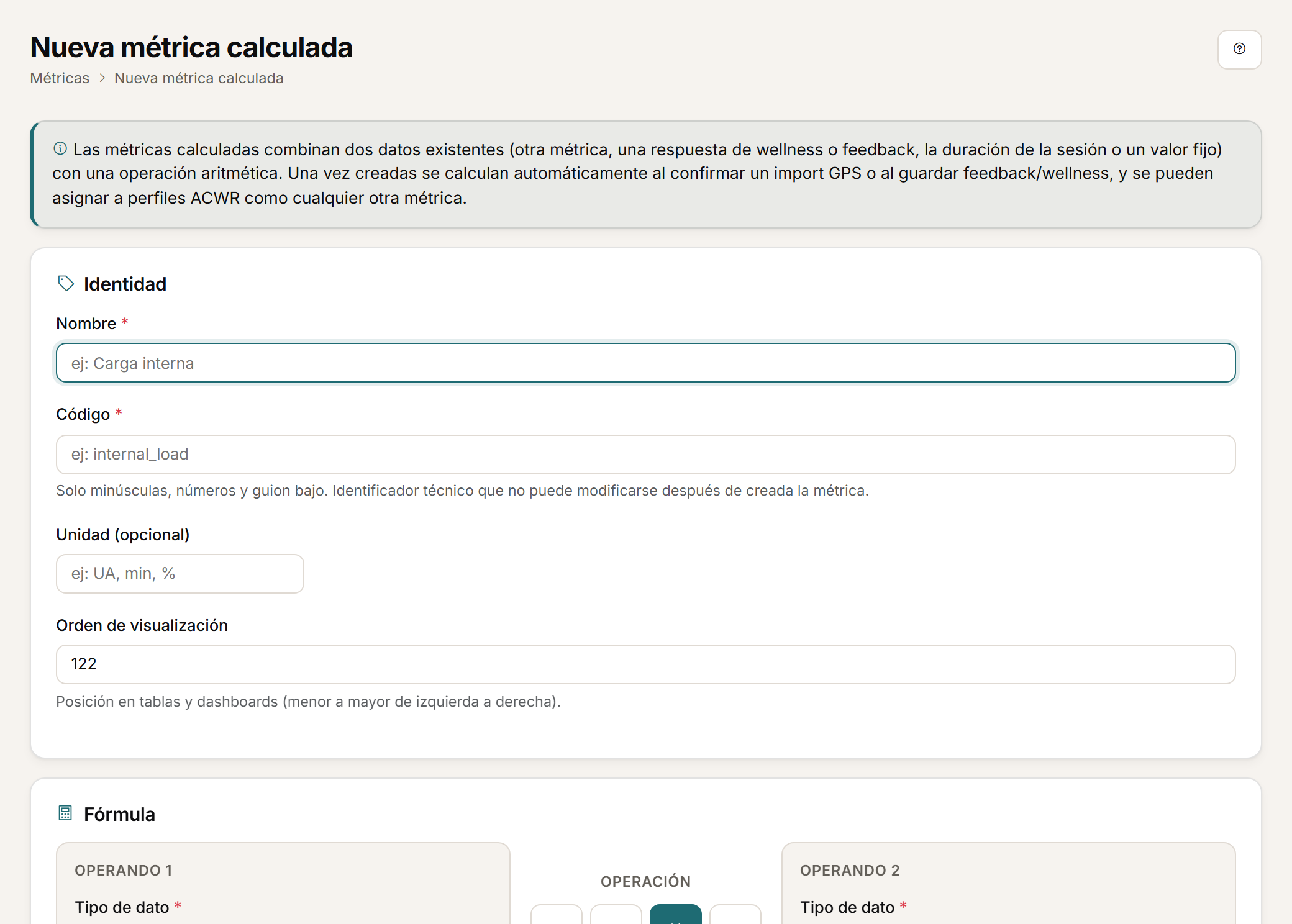Click the 'Fórmula' section heading
The width and height of the screenshot is (1292, 924).
(119, 814)
